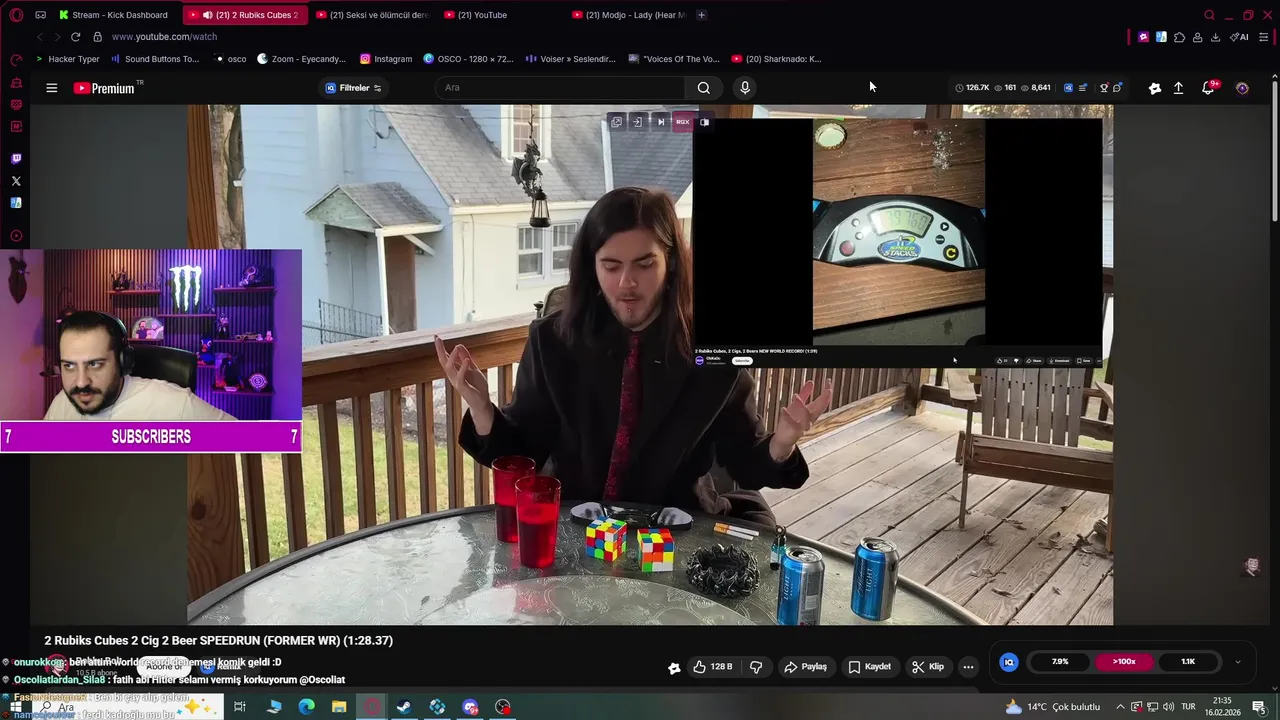Switch to the '2 Rubiks Cubes 2' active tab

pos(248,15)
